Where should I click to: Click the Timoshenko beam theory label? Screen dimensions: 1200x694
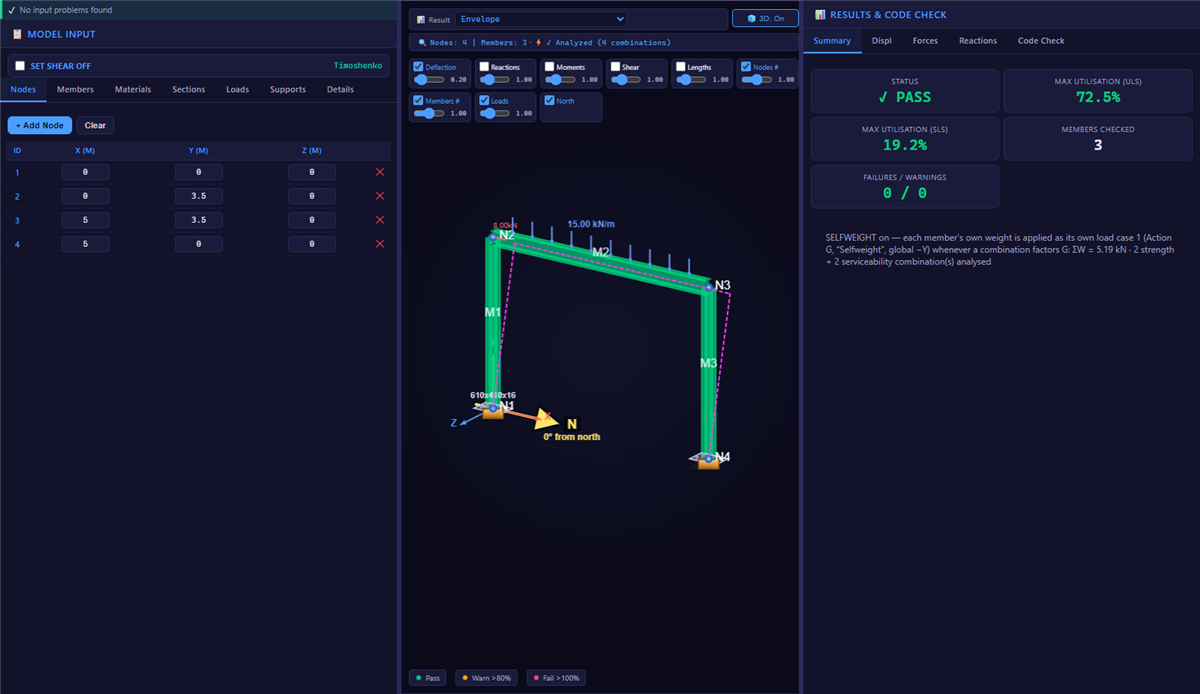tap(358, 66)
